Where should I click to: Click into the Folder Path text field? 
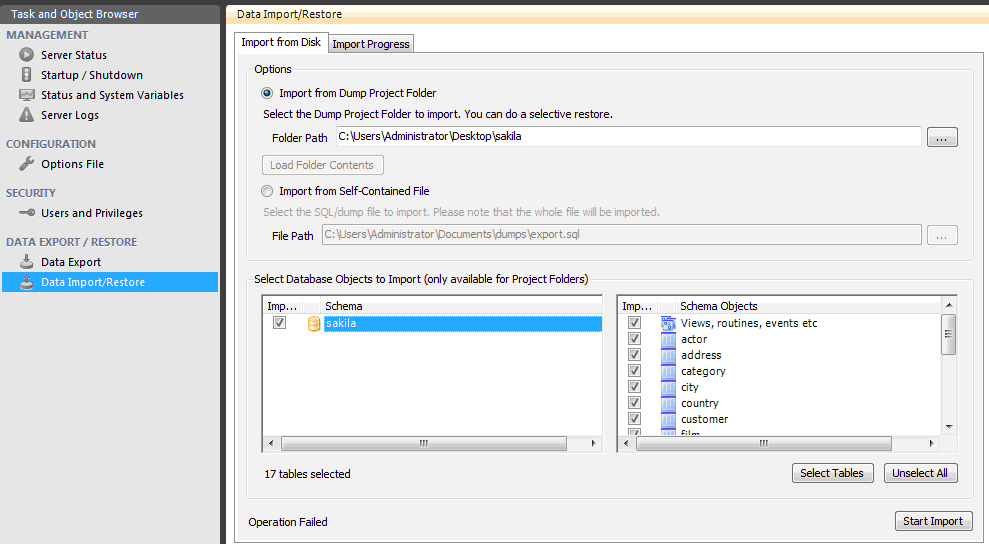627,137
